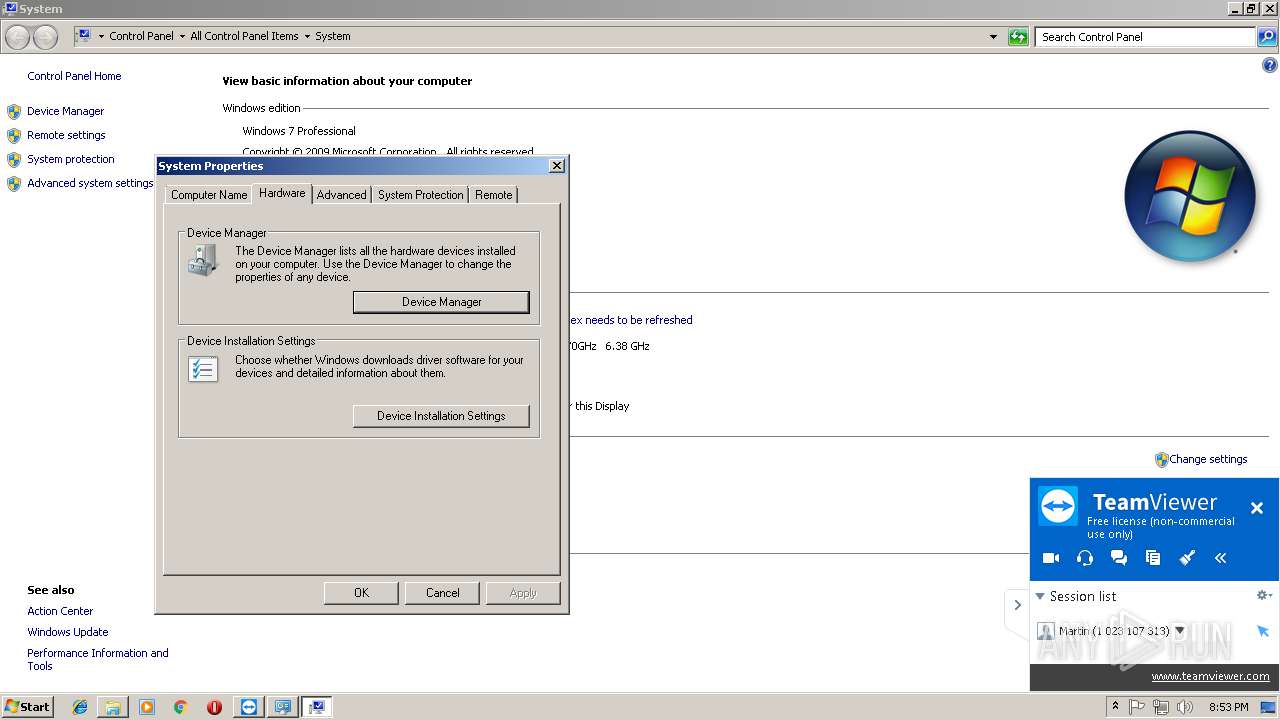Click the System window taskbar button

[317, 707]
